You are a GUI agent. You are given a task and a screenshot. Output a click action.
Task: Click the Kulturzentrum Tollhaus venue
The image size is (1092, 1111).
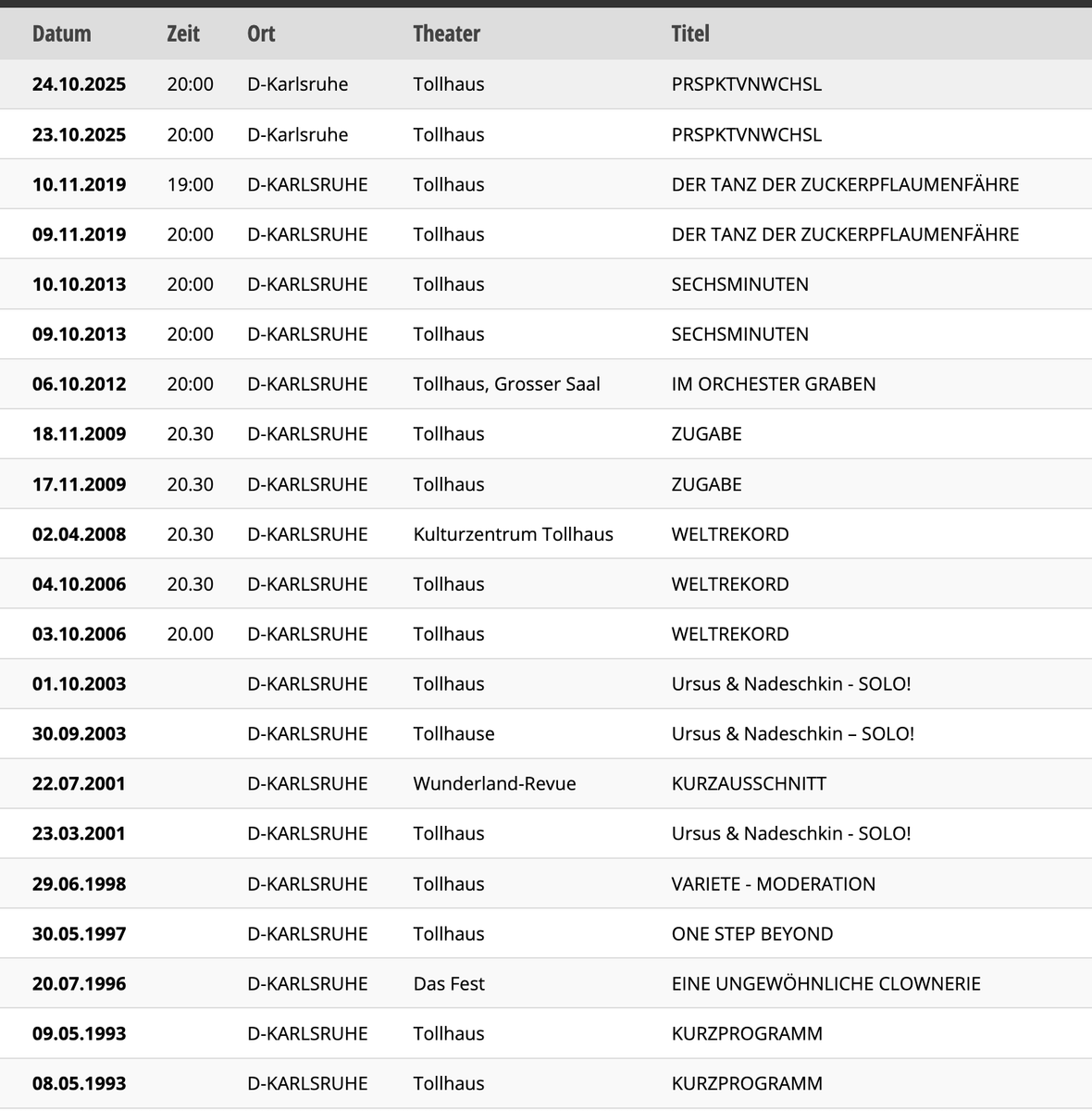coord(513,534)
